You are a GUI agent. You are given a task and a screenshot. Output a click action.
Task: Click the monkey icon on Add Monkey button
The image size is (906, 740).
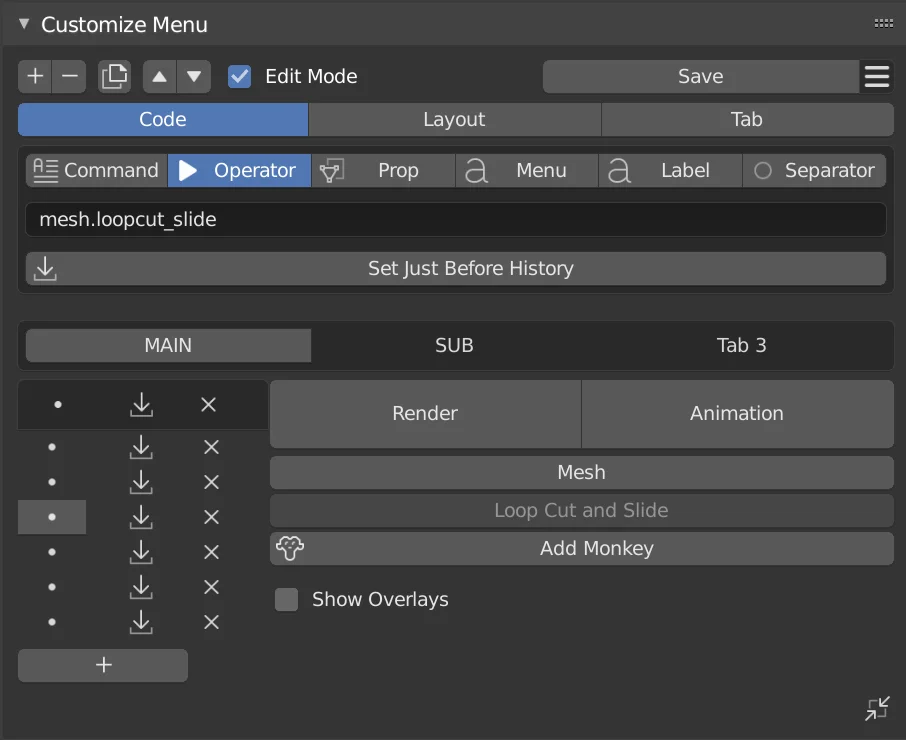pyautogui.click(x=288, y=548)
